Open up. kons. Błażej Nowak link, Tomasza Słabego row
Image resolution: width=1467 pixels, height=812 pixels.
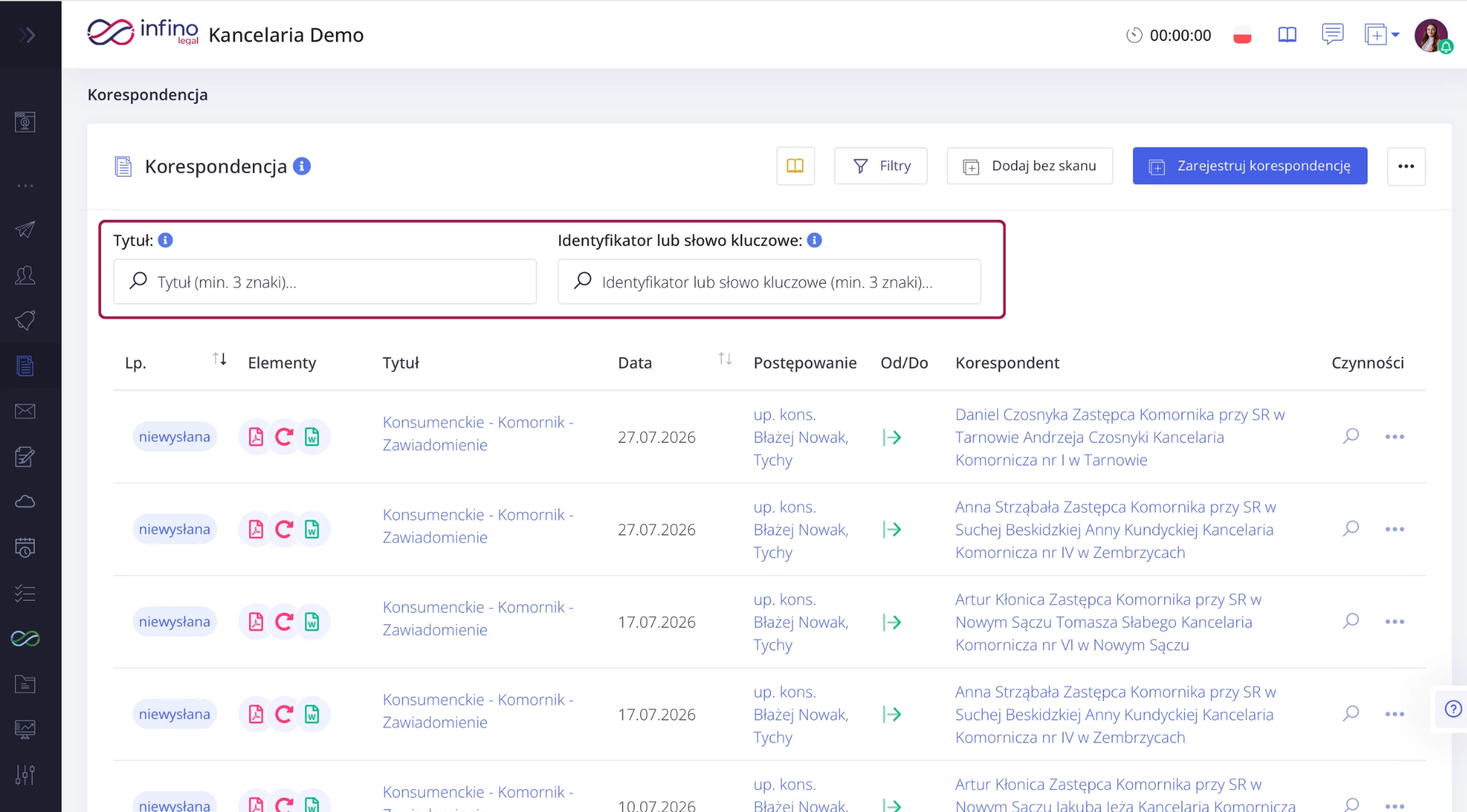801,622
